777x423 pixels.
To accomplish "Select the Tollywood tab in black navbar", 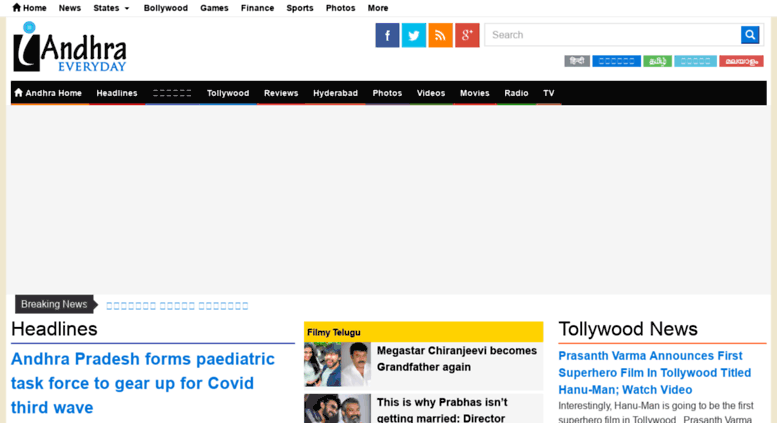I will pos(228,93).
